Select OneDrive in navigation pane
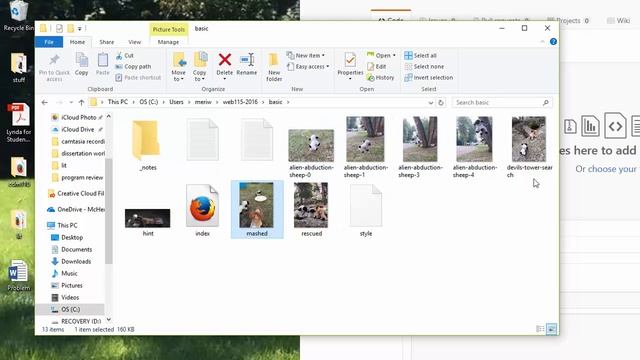This screenshot has height=360, width=640. [76, 209]
